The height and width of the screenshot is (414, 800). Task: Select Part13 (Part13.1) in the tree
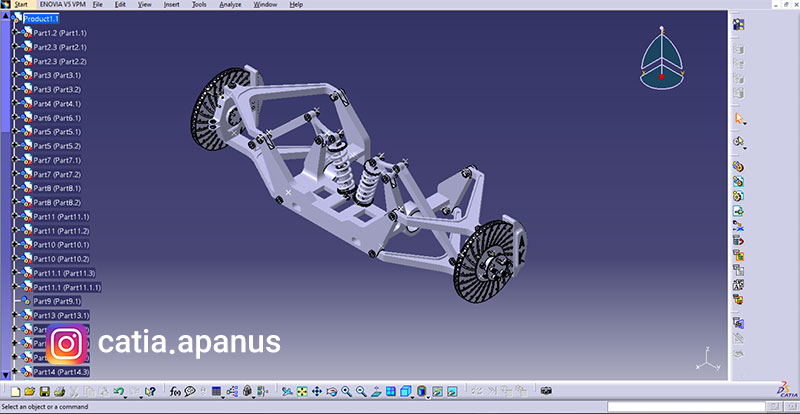click(61, 315)
